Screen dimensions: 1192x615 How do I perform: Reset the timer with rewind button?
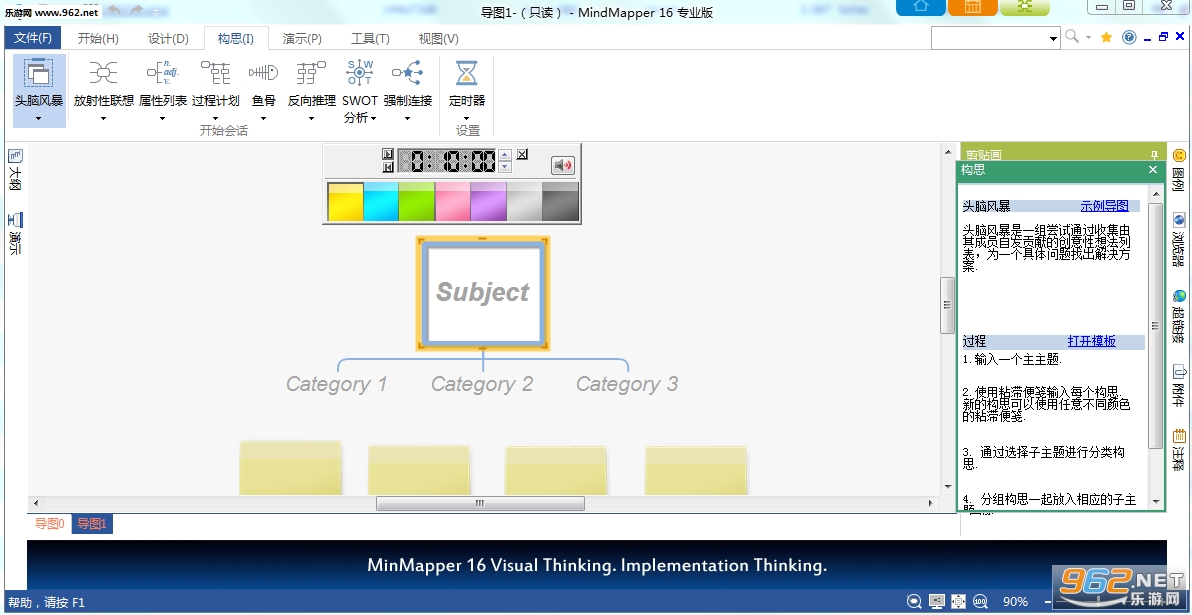388,166
